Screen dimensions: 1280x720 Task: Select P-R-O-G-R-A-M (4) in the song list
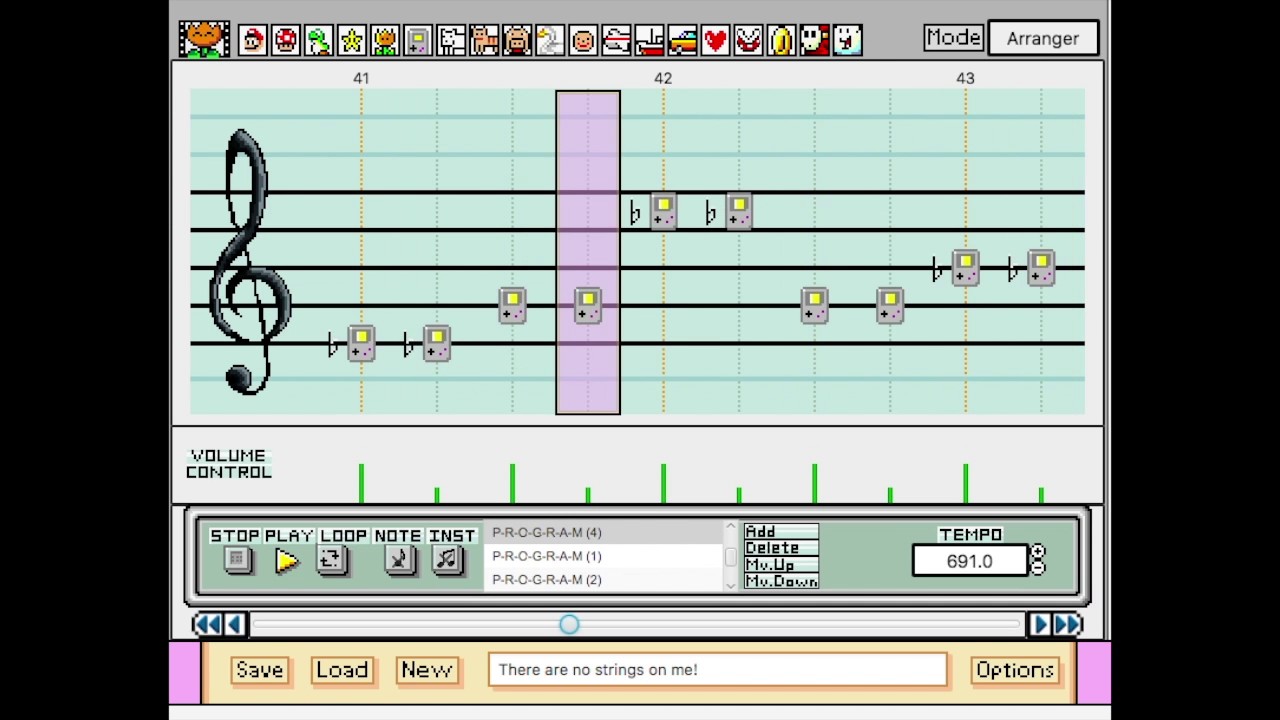(603, 533)
